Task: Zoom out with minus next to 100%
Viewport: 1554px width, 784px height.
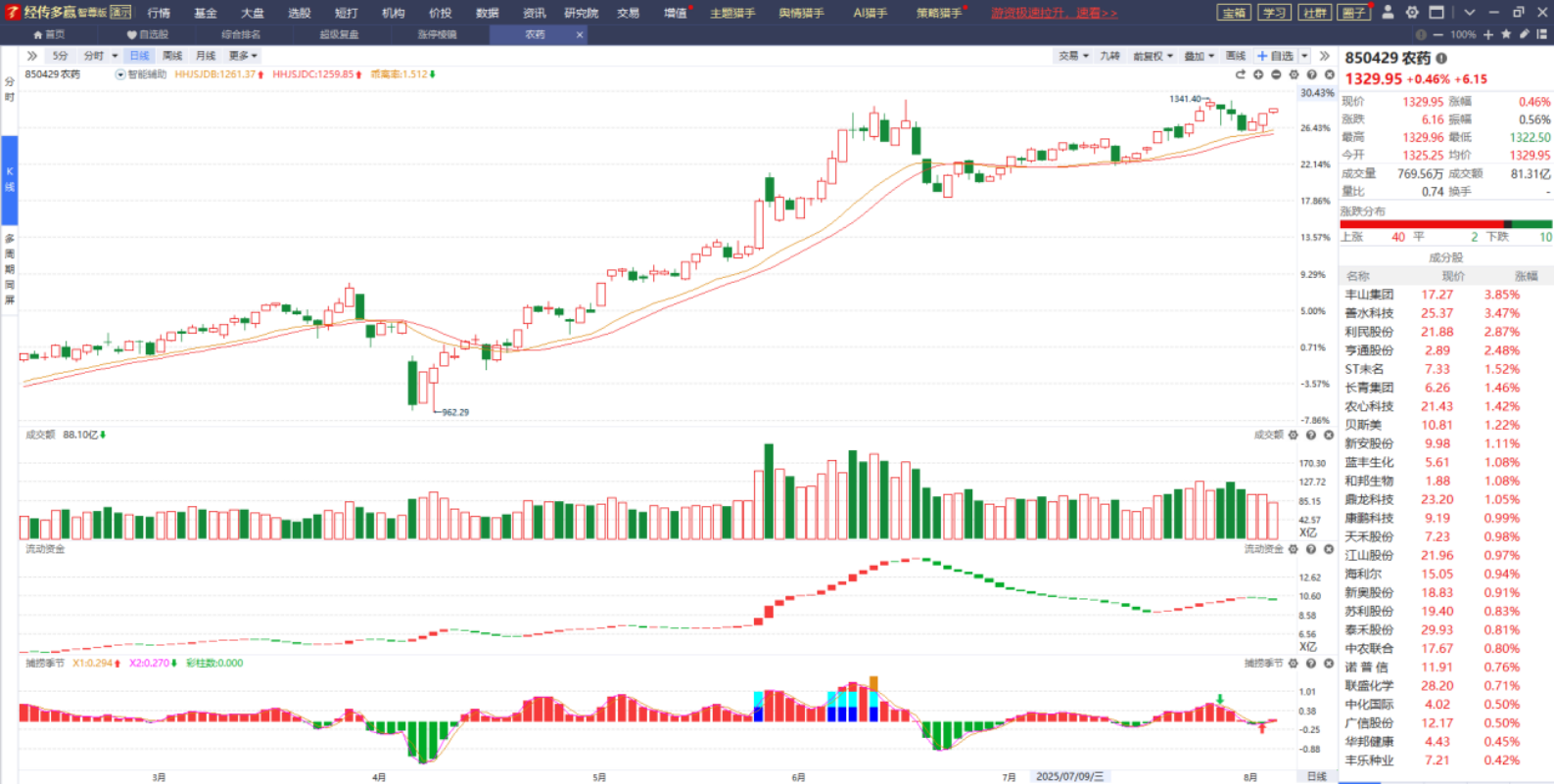Action: (1437, 34)
